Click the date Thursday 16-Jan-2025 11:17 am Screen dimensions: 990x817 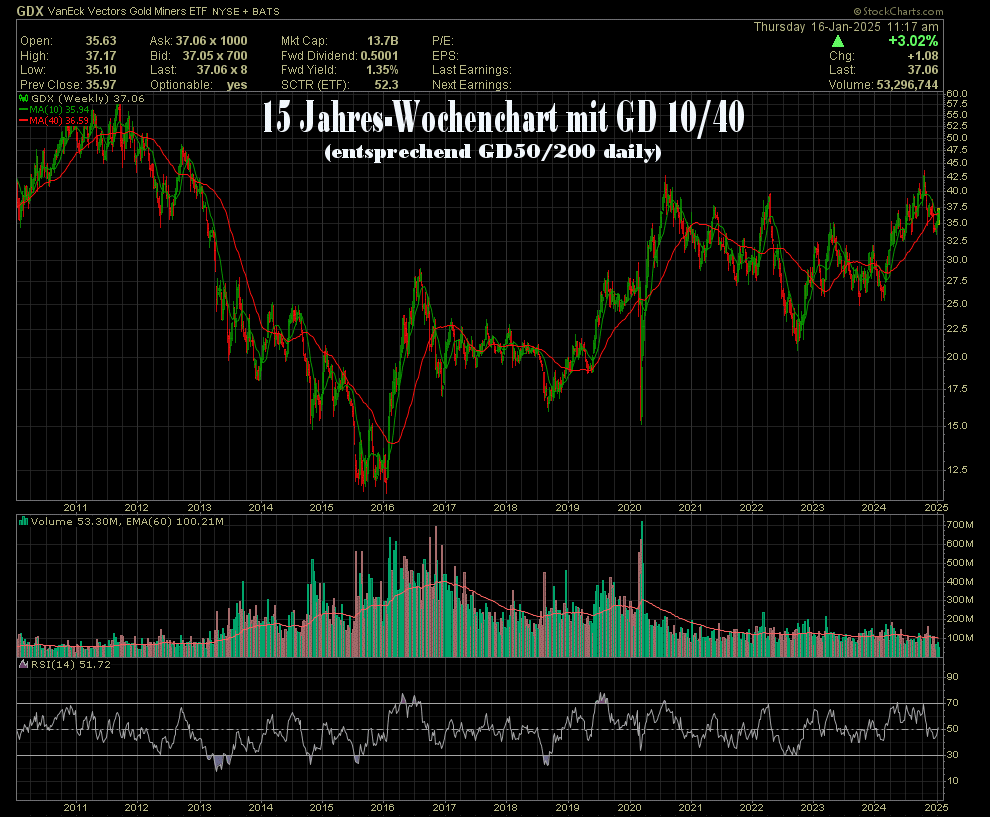(846, 27)
